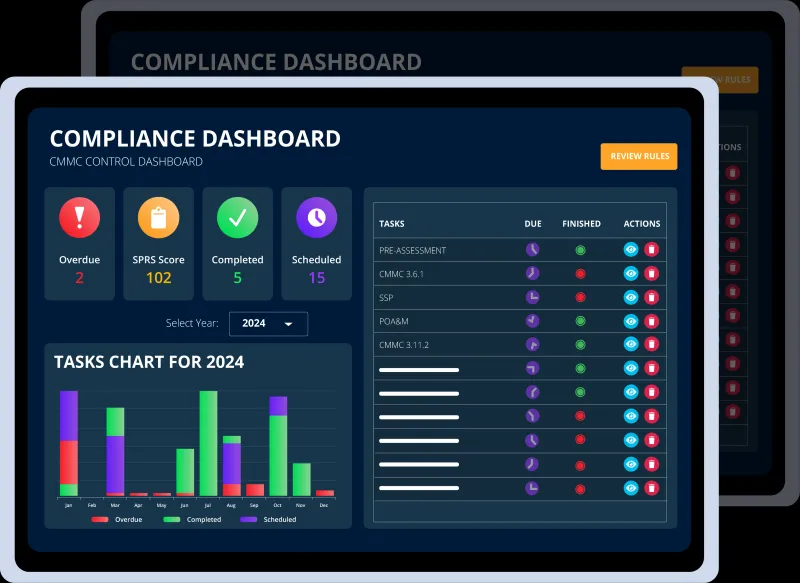
Task: Click the red finished dot for CMMC 3.6.1
Action: pyautogui.click(x=580, y=274)
